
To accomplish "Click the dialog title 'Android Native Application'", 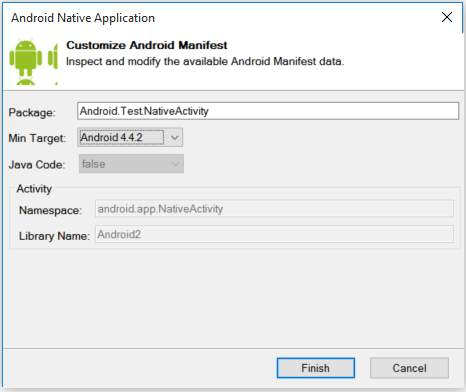I will pyautogui.click(x=83, y=18).
